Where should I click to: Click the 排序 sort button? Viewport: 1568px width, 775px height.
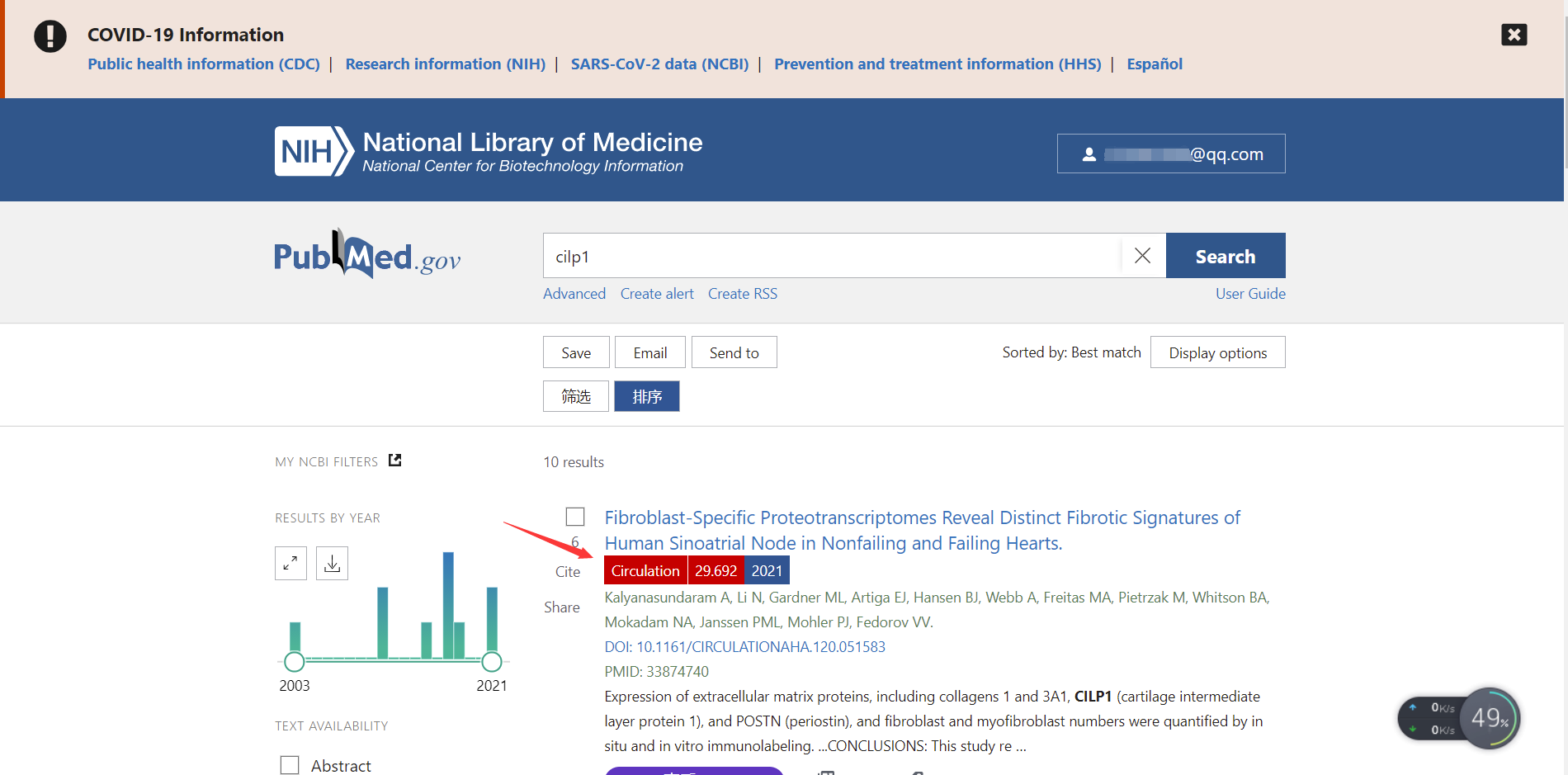point(647,397)
